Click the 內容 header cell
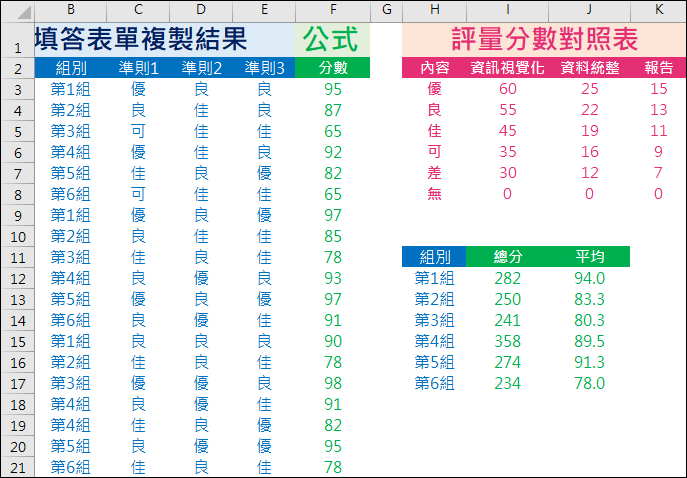The width and height of the screenshot is (687, 478). (x=435, y=68)
